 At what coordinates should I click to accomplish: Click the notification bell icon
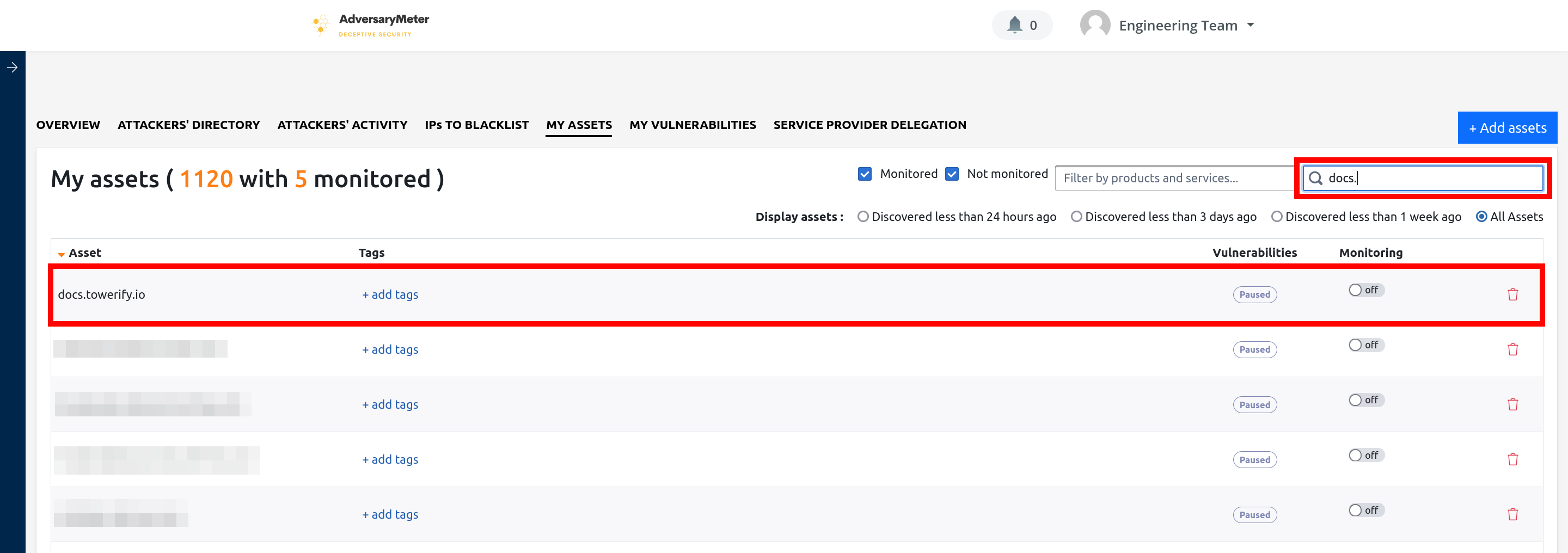(1014, 25)
